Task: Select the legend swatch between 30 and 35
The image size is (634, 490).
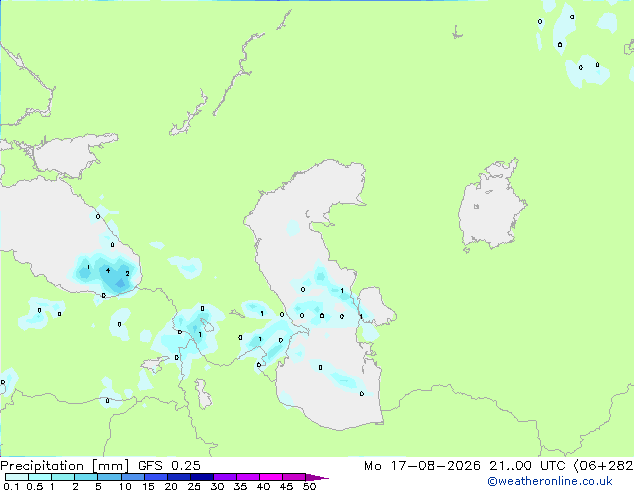Action: [224, 477]
